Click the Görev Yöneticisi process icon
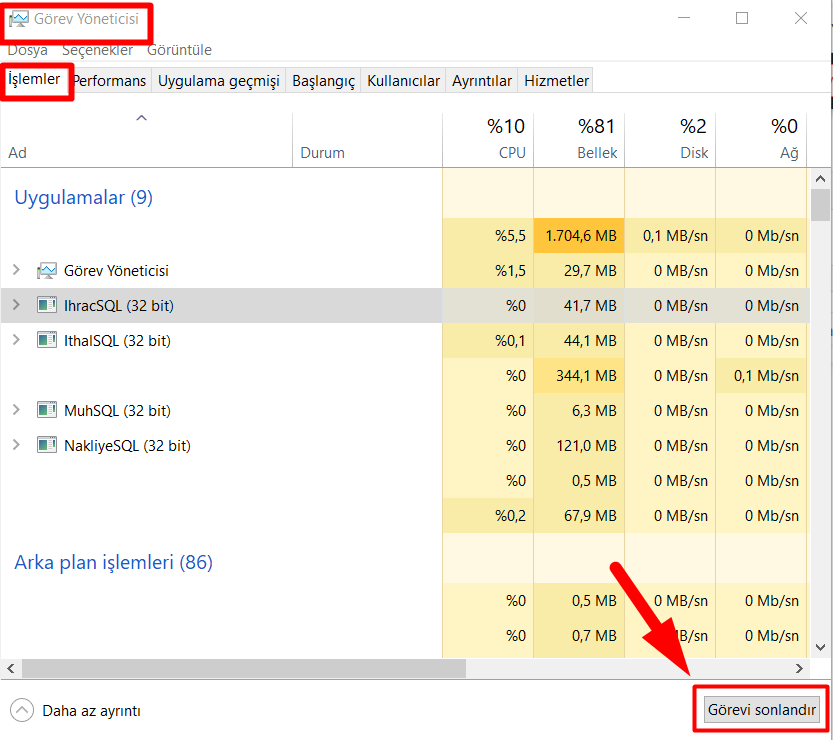 [x=46, y=271]
